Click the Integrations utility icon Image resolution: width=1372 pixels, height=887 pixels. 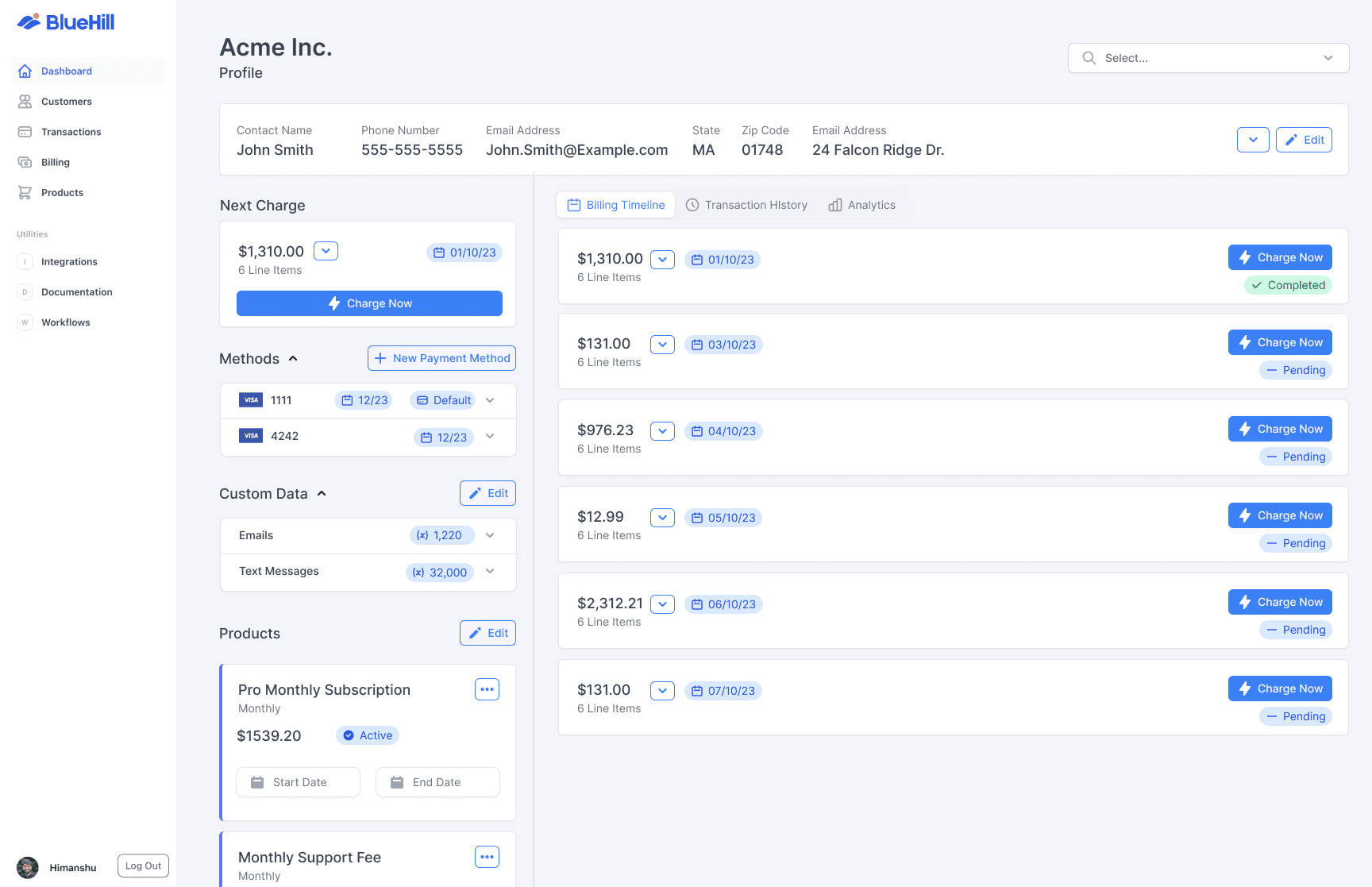click(x=25, y=262)
